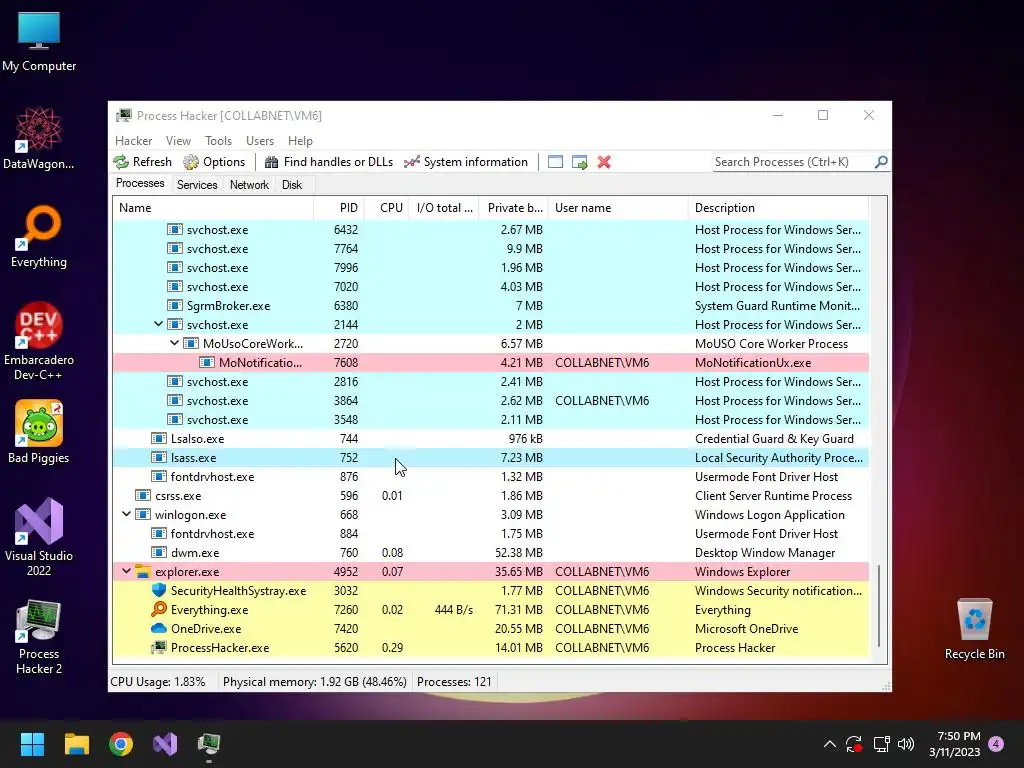
Task: Click the search magnifier icon
Action: (x=881, y=161)
